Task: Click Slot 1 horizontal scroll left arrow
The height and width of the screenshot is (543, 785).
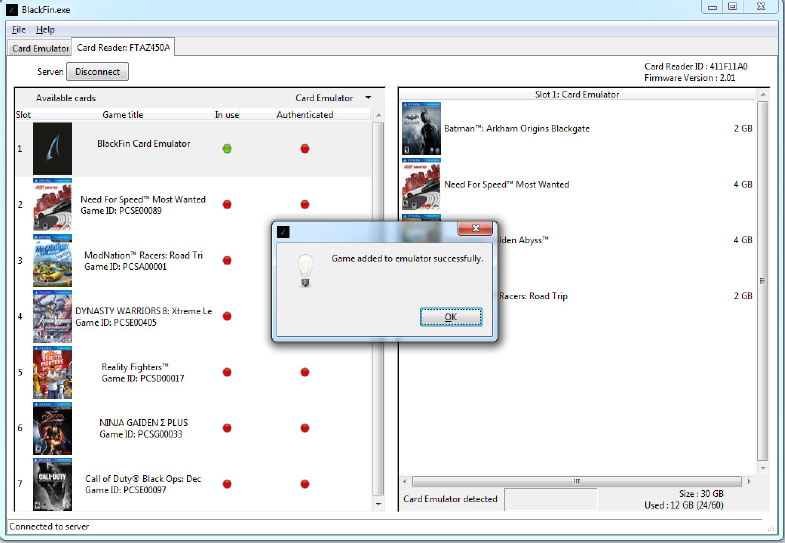Action: click(x=405, y=481)
